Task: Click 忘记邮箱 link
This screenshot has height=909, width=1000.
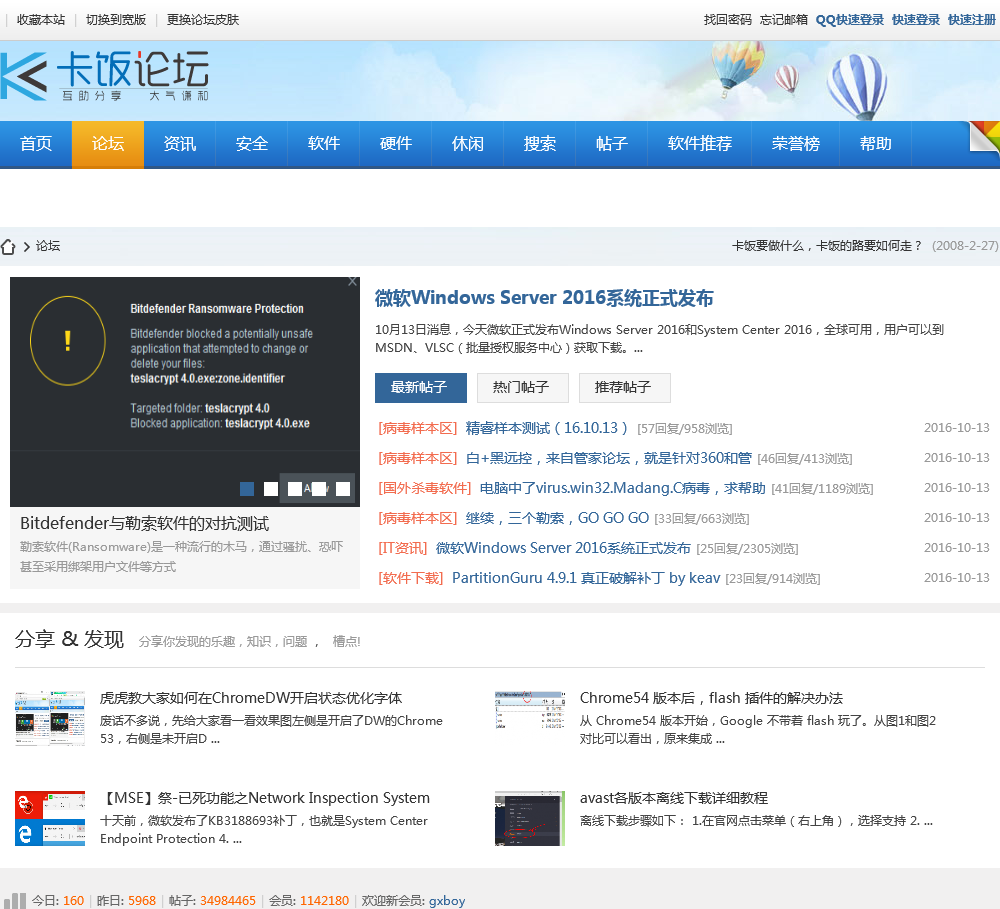Action: click(784, 20)
